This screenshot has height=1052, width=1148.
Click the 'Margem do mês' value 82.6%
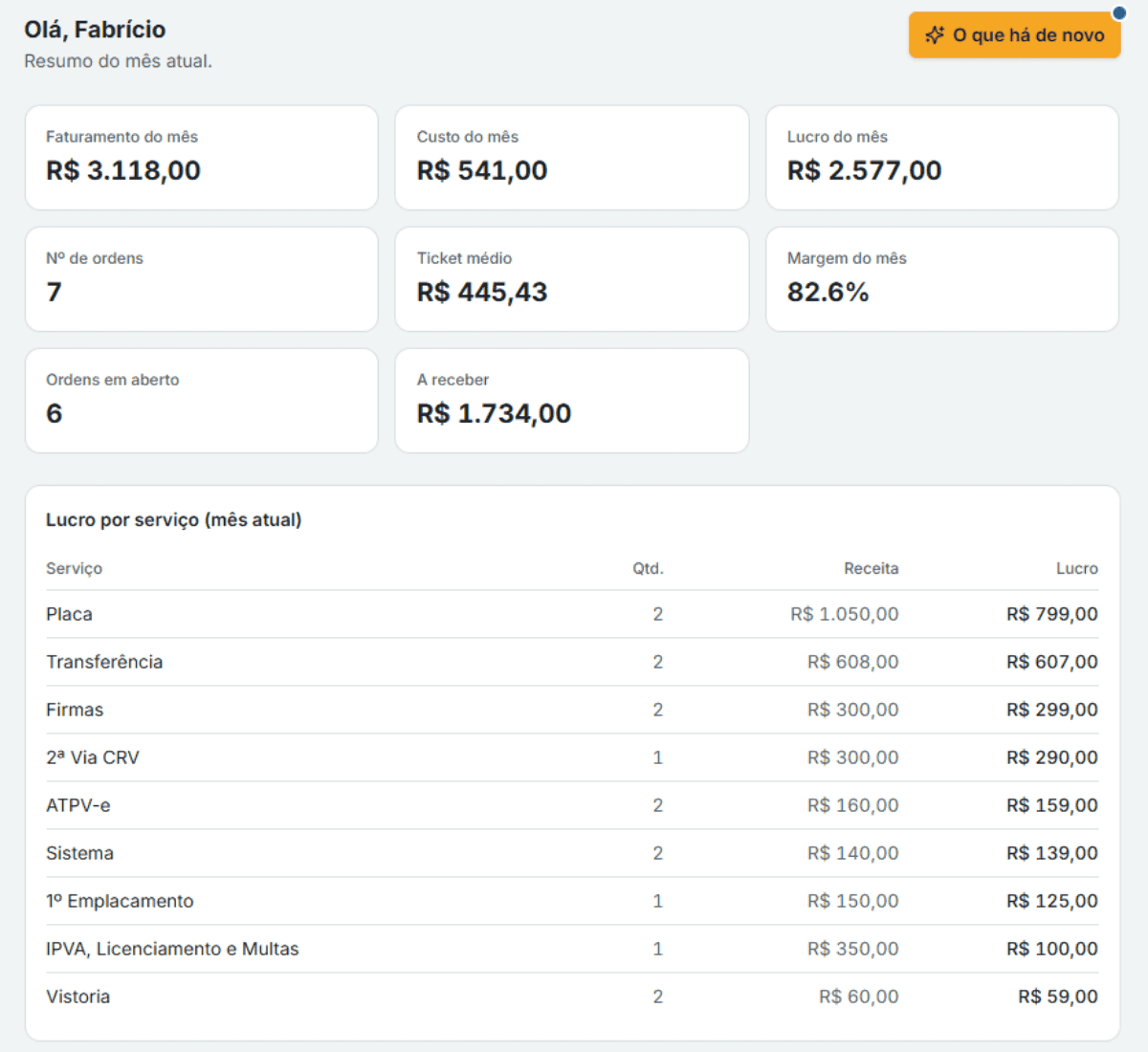coord(828,292)
